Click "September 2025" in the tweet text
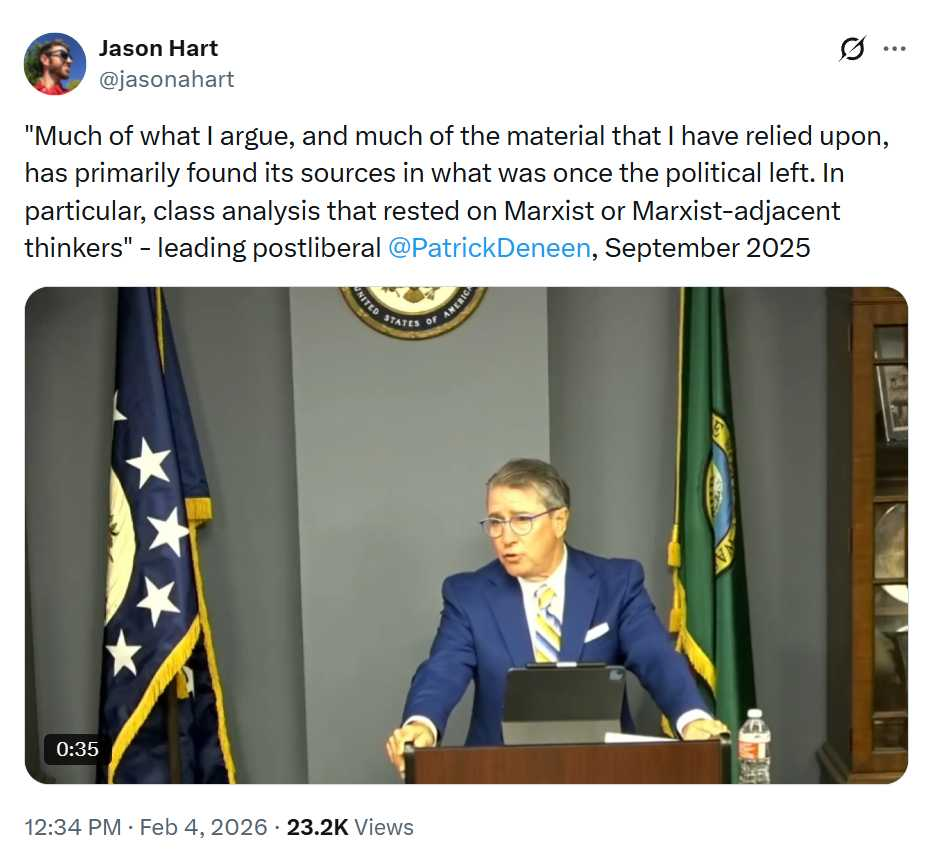 pos(707,248)
